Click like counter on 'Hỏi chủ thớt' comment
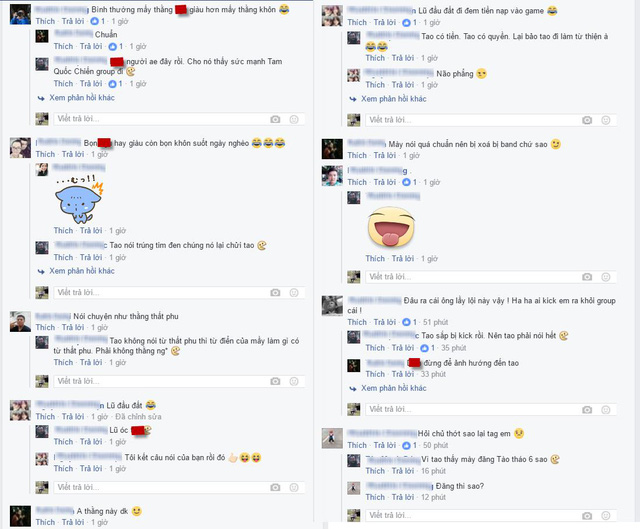This screenshot has height=529, width=640. point(409,445)
